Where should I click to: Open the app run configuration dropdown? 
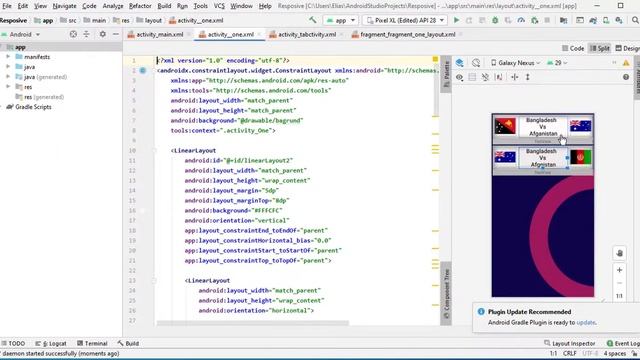(341, 20)
